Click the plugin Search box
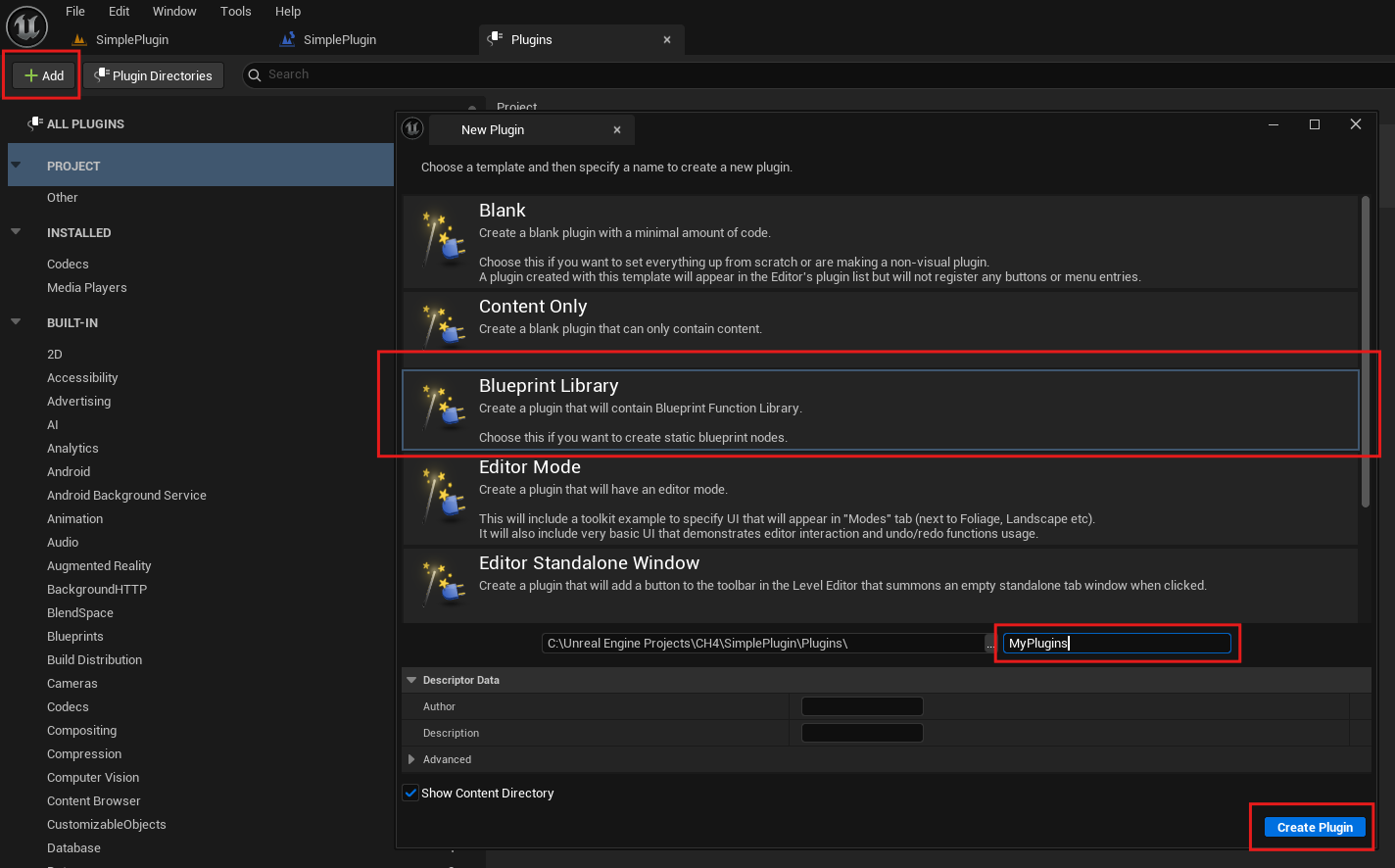Viewport: 1395px width, 868px height. coord(818,75)
